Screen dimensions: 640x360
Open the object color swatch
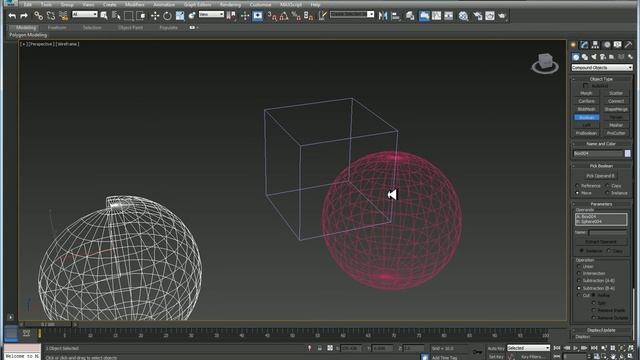point(628,153)
